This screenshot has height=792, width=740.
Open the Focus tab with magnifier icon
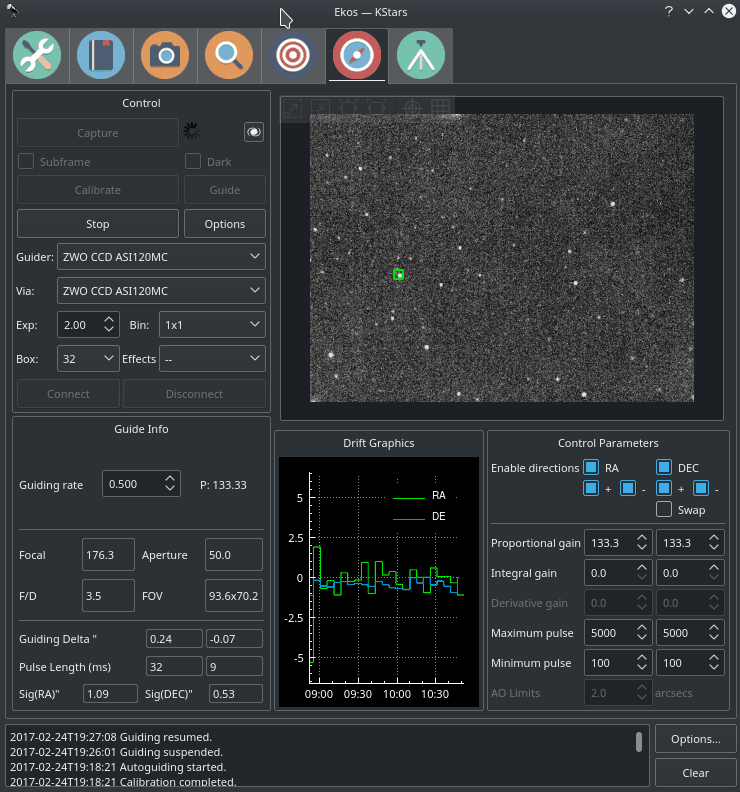tap(229, 56)
